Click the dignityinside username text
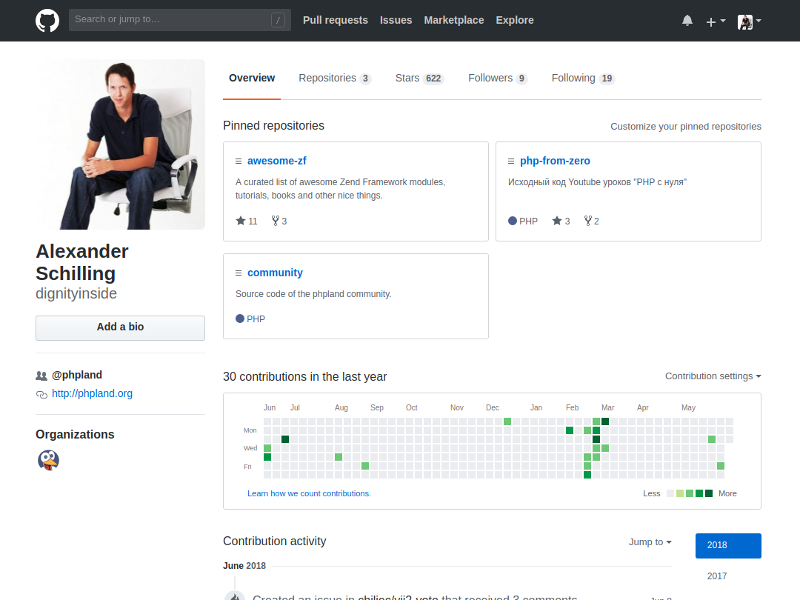Viewport: 800px width, 600px height. [x=76, y=293]
